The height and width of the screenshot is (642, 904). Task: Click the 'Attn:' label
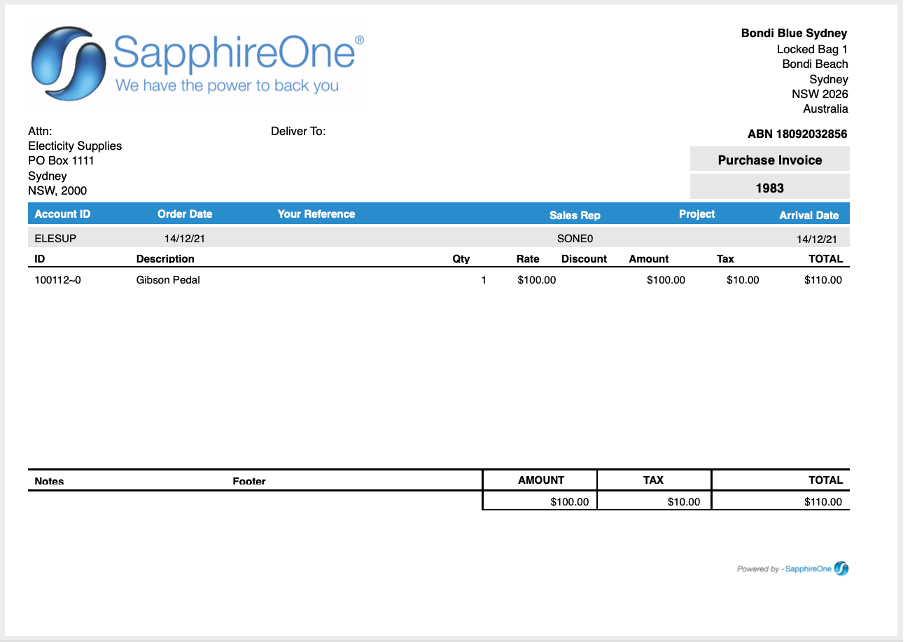40,131
